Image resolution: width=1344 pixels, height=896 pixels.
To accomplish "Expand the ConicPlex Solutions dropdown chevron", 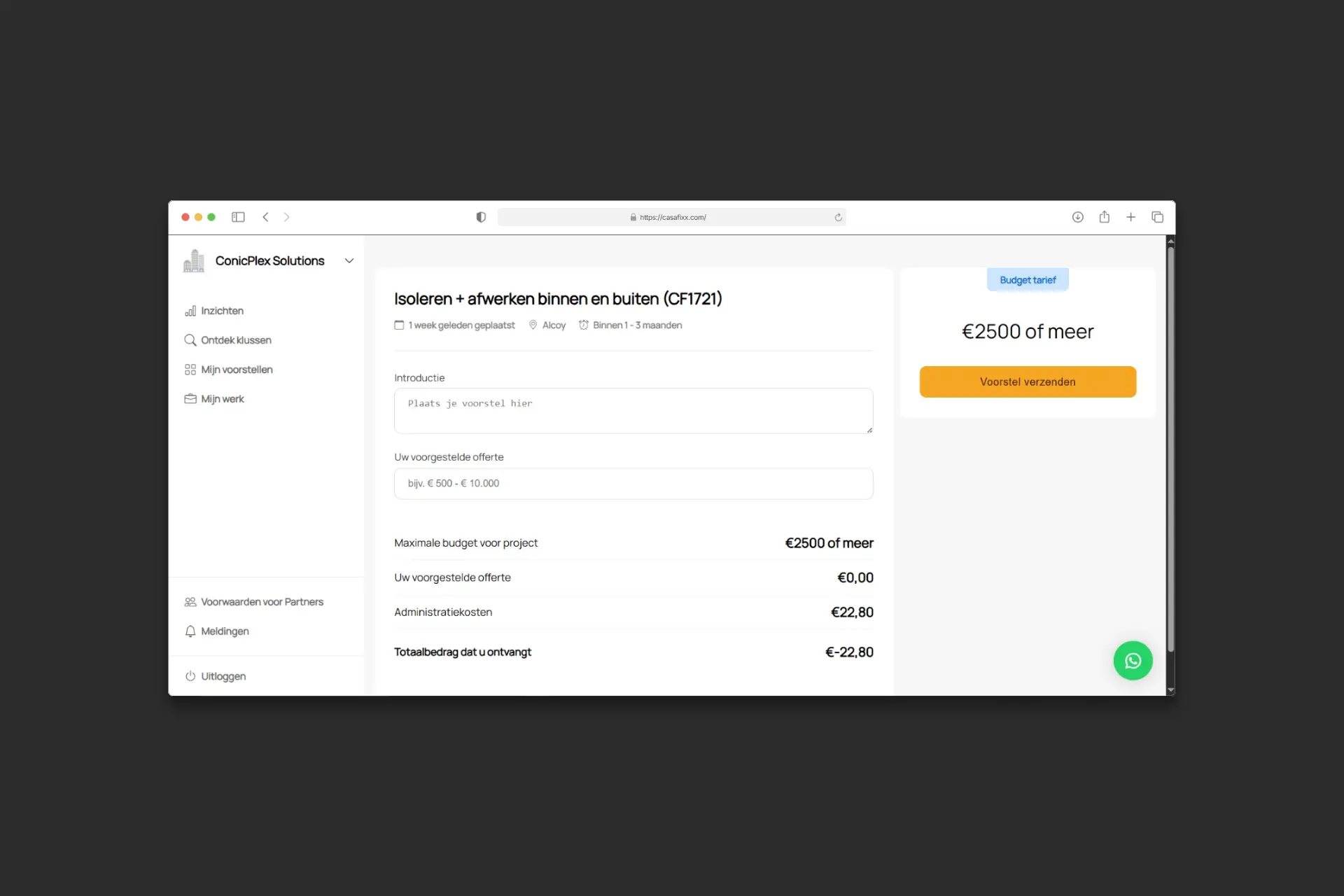I will [349, 260].
